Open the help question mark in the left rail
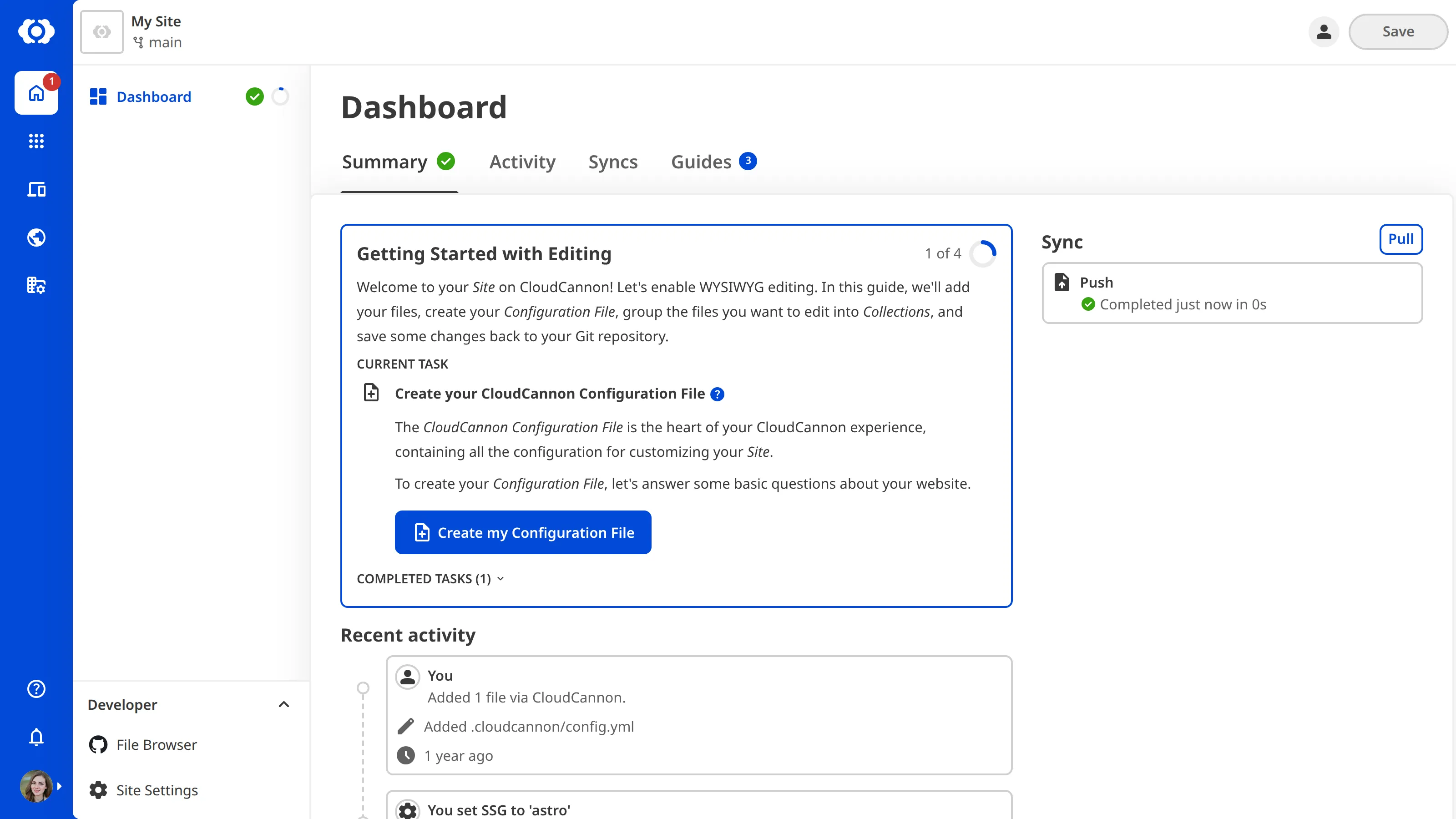1456x819 pixels. pos(36,688)
